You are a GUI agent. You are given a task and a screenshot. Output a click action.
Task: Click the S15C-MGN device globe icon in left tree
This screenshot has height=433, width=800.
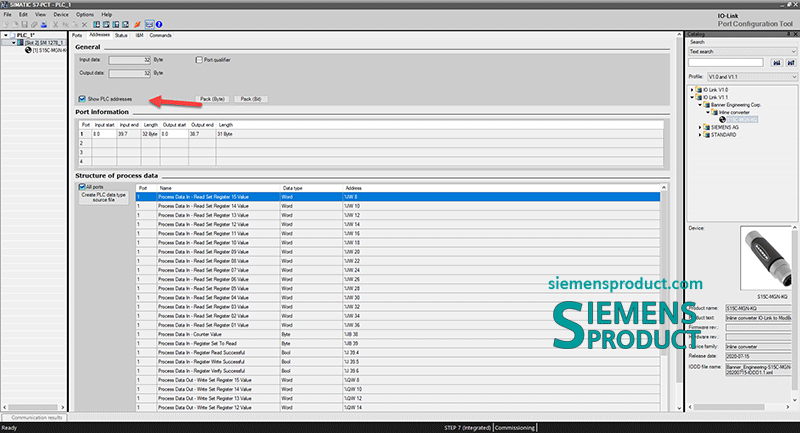(28, 50)
